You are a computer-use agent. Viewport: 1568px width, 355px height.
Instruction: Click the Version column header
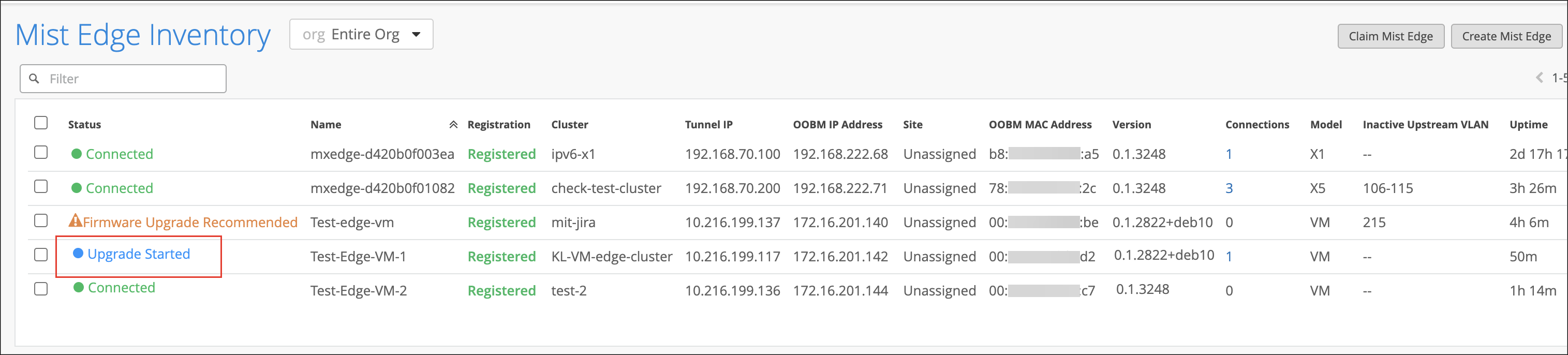coord(1131,125)
